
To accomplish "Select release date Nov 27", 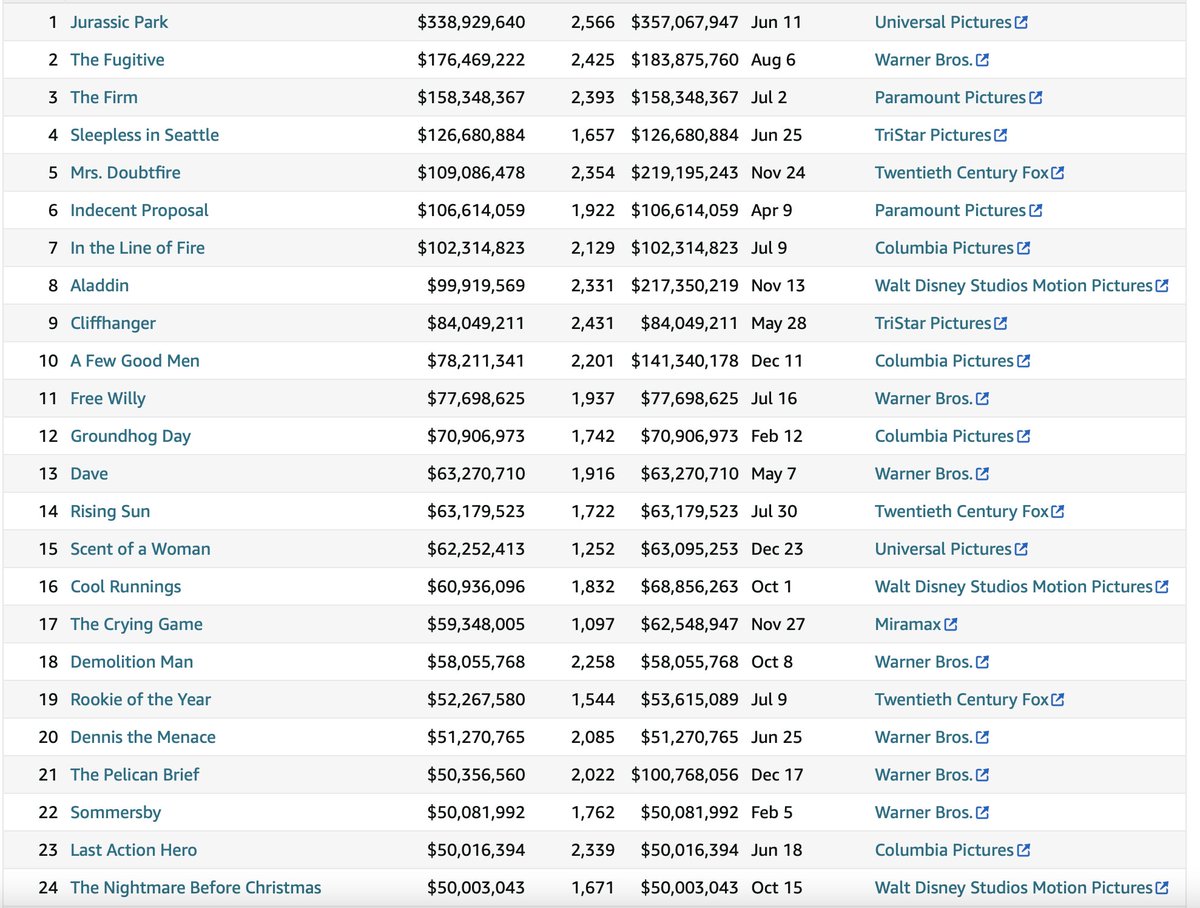I will point(778,625).
